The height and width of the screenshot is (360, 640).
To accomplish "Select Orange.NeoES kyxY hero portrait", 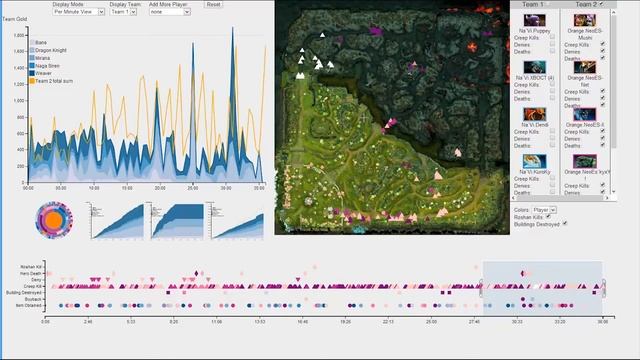I will 584,161.
